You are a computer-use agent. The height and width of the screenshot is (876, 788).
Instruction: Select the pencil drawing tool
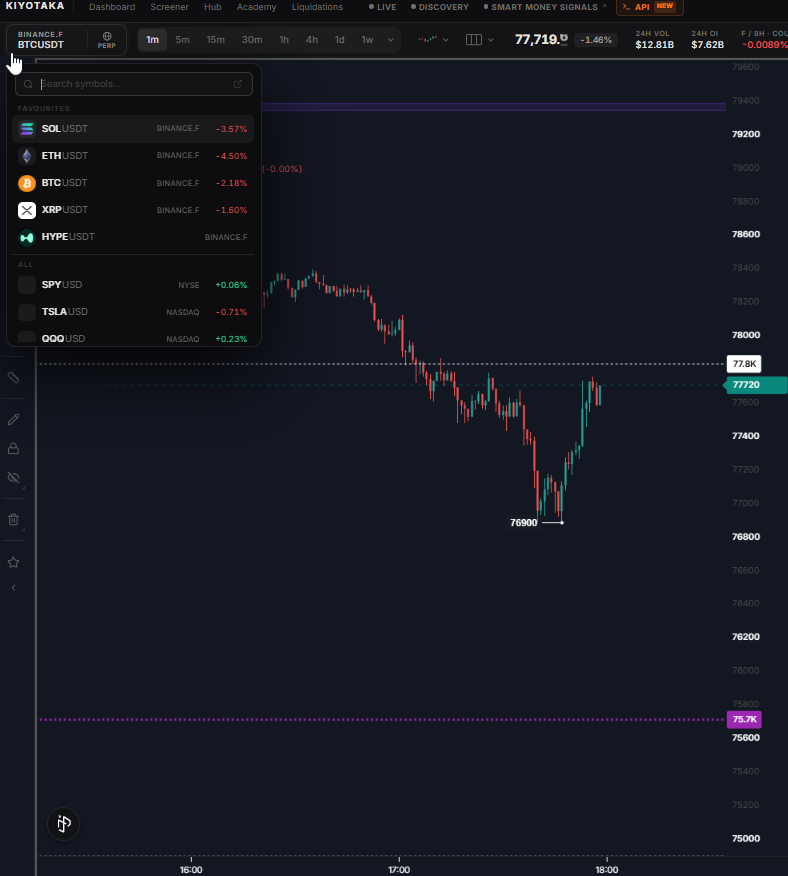tap(13, 419)
